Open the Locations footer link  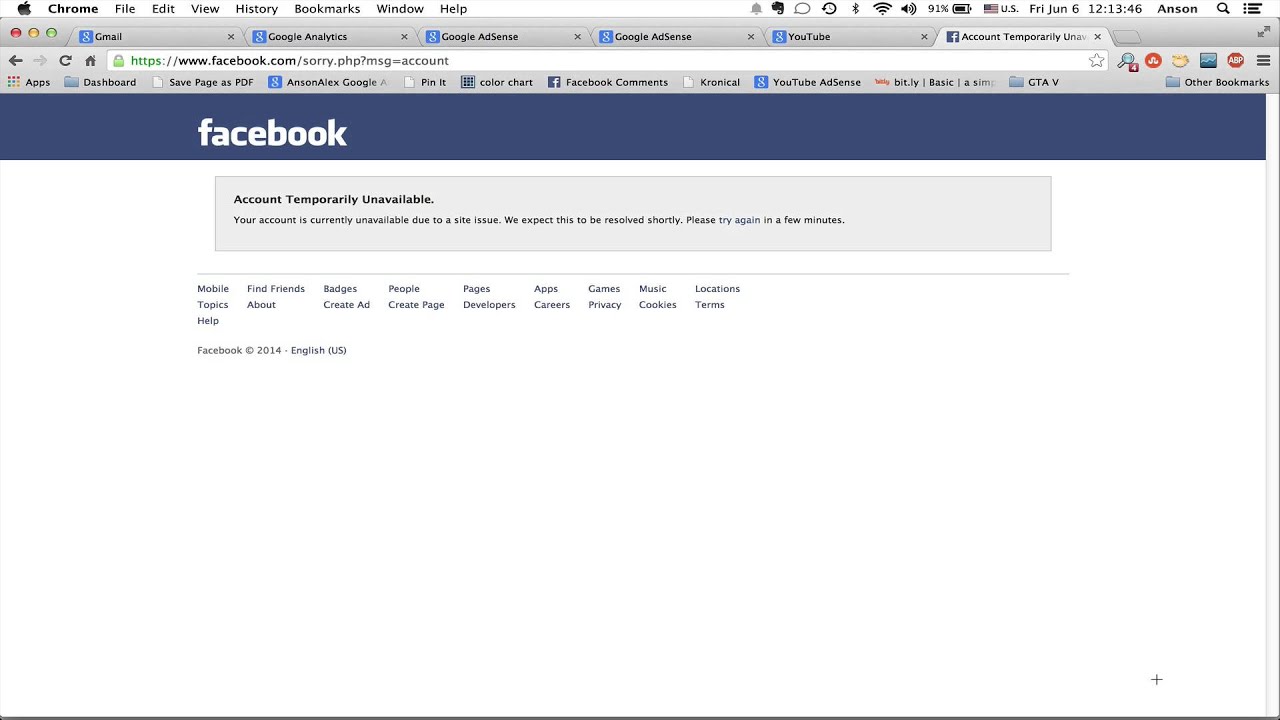click(717, 289)
